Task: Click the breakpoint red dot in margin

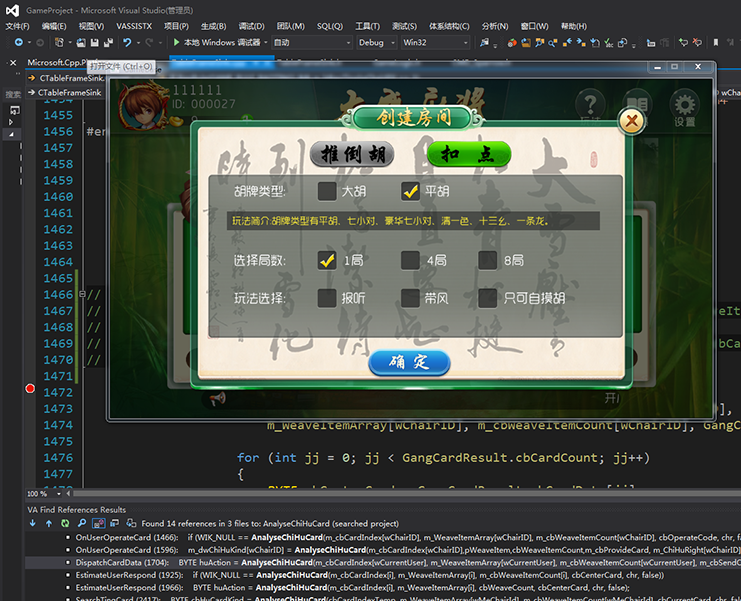Action: (30, 388)
